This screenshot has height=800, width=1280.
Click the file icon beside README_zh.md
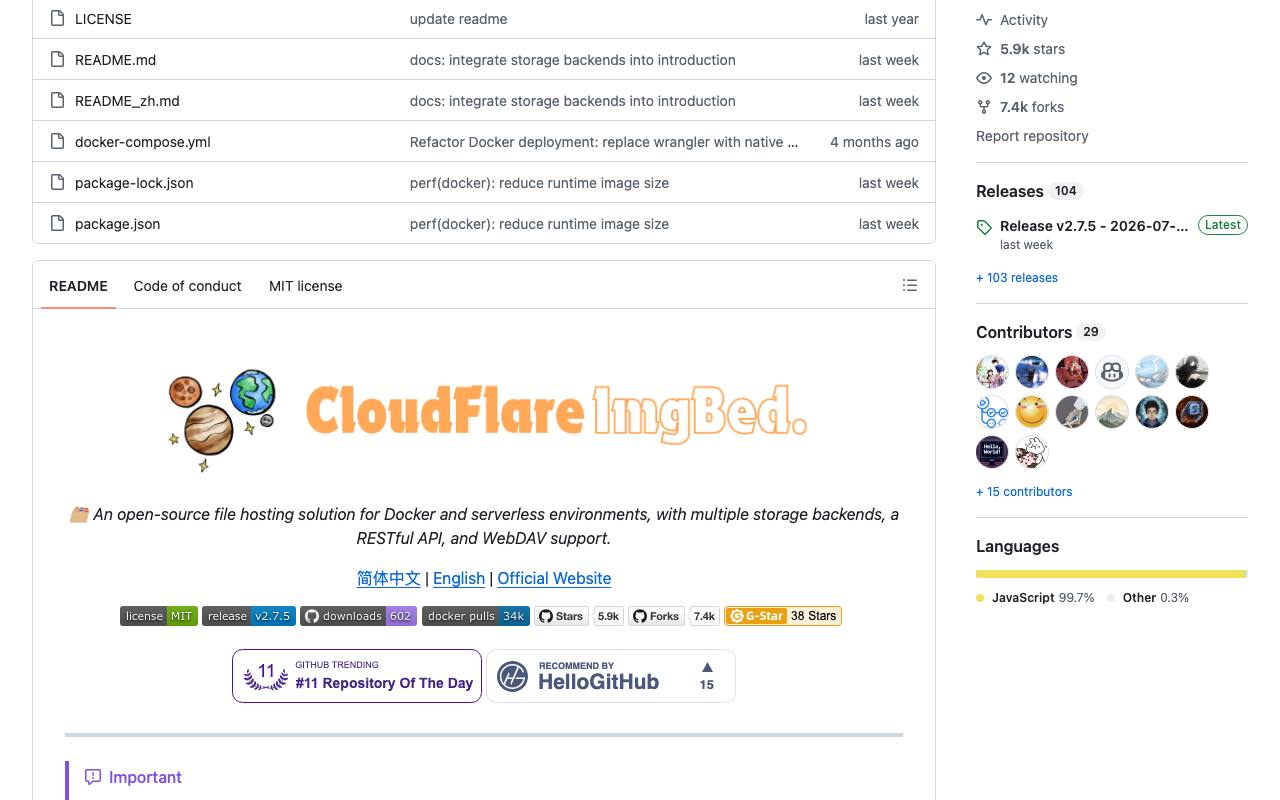pyautogui.click(x=57, y=101)
